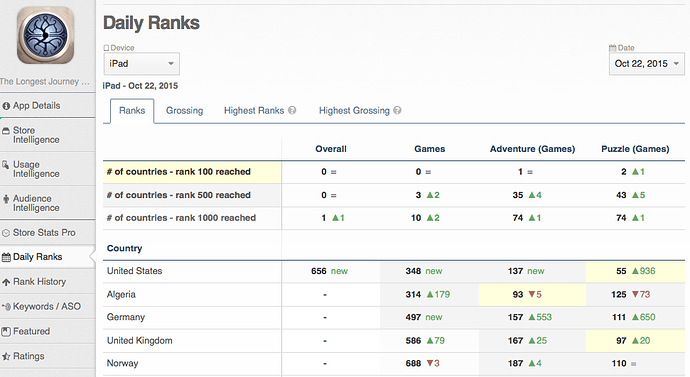Open App Details info icon

coord(6,106)
